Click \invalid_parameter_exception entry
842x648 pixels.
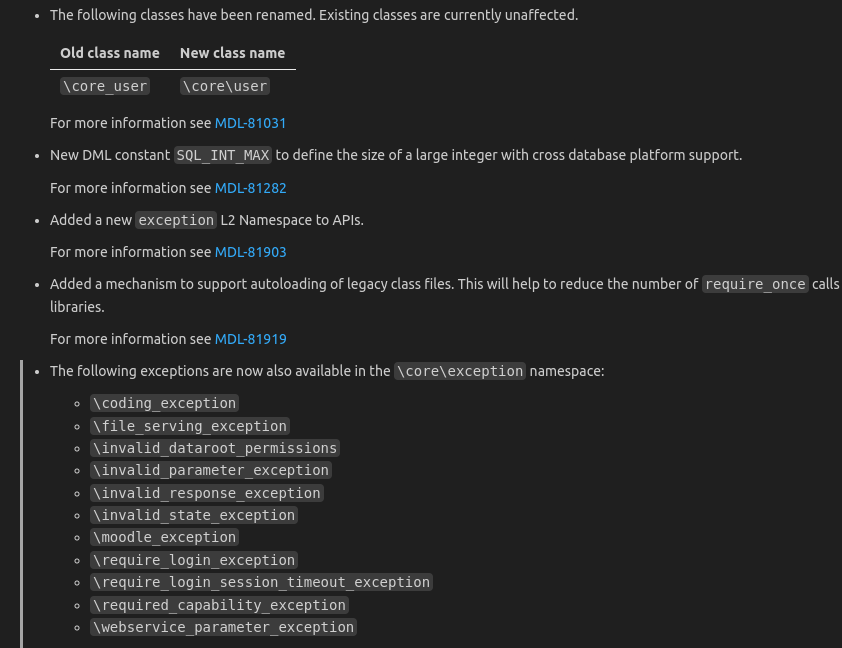pos(210,470)
